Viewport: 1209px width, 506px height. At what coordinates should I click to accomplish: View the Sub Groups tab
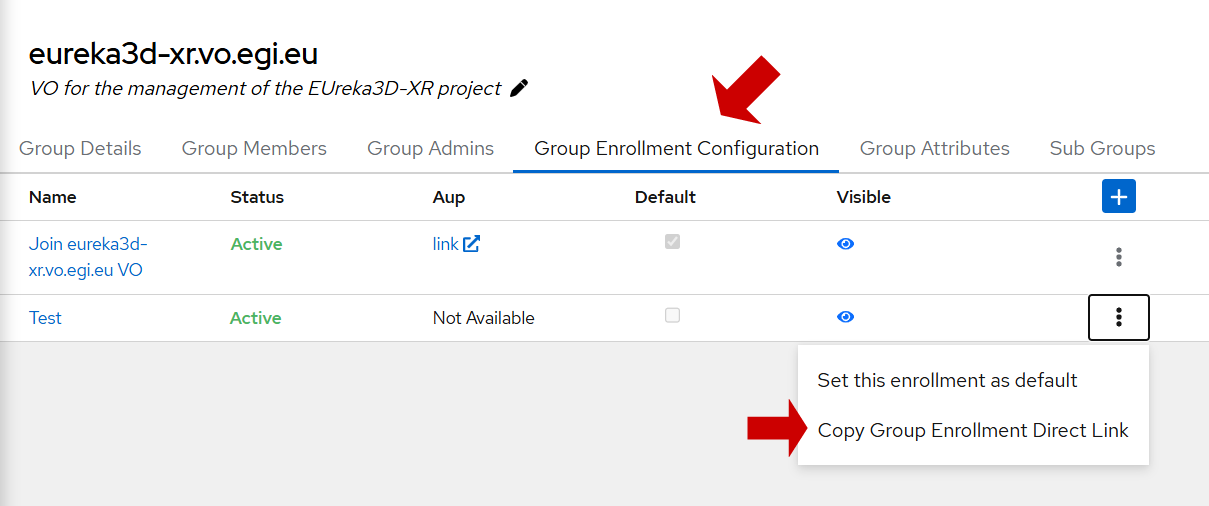(1102, 148)
